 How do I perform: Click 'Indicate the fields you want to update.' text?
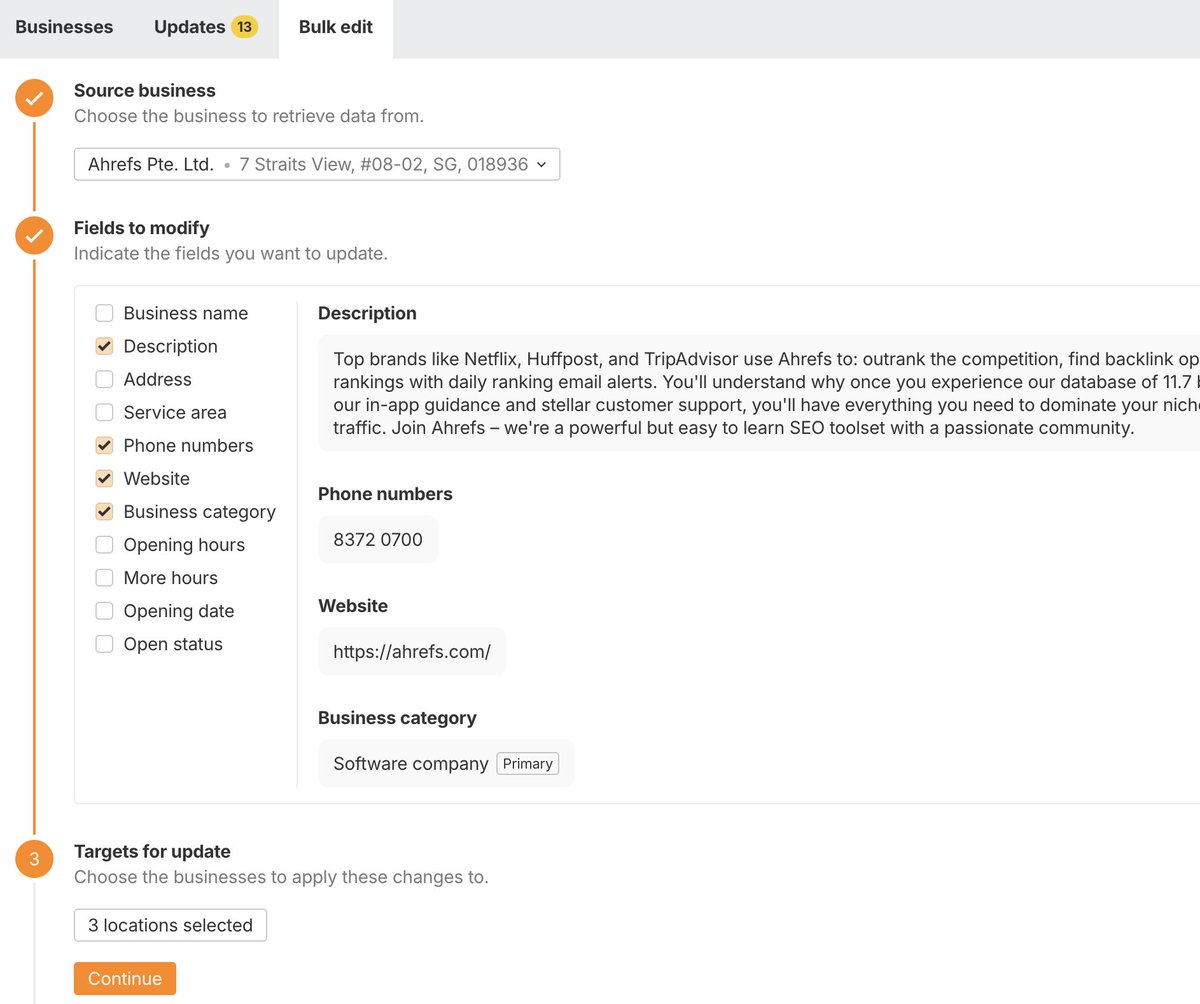(x=231, y=254)
